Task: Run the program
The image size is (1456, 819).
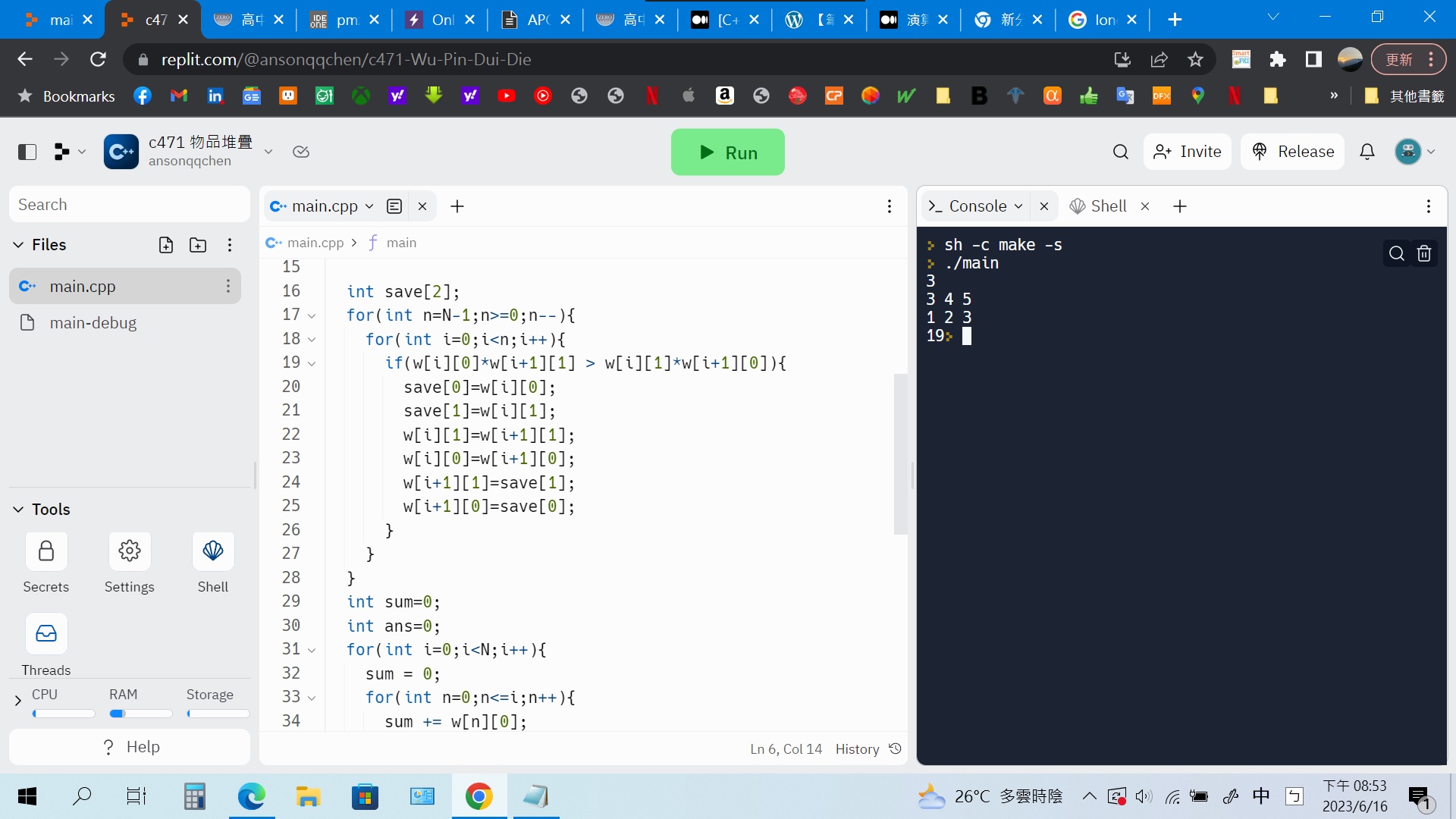Action: (x=727, y=152)
